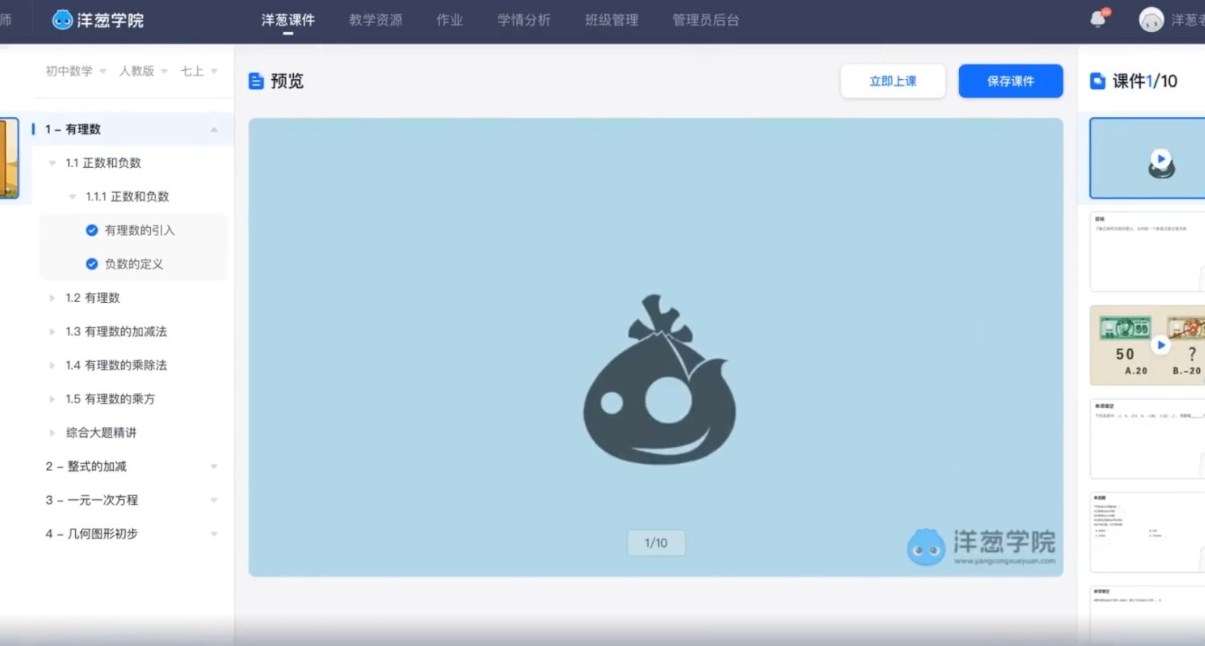Click the 课件 panel icon above the thumbnails

(x=1097, y=81)
